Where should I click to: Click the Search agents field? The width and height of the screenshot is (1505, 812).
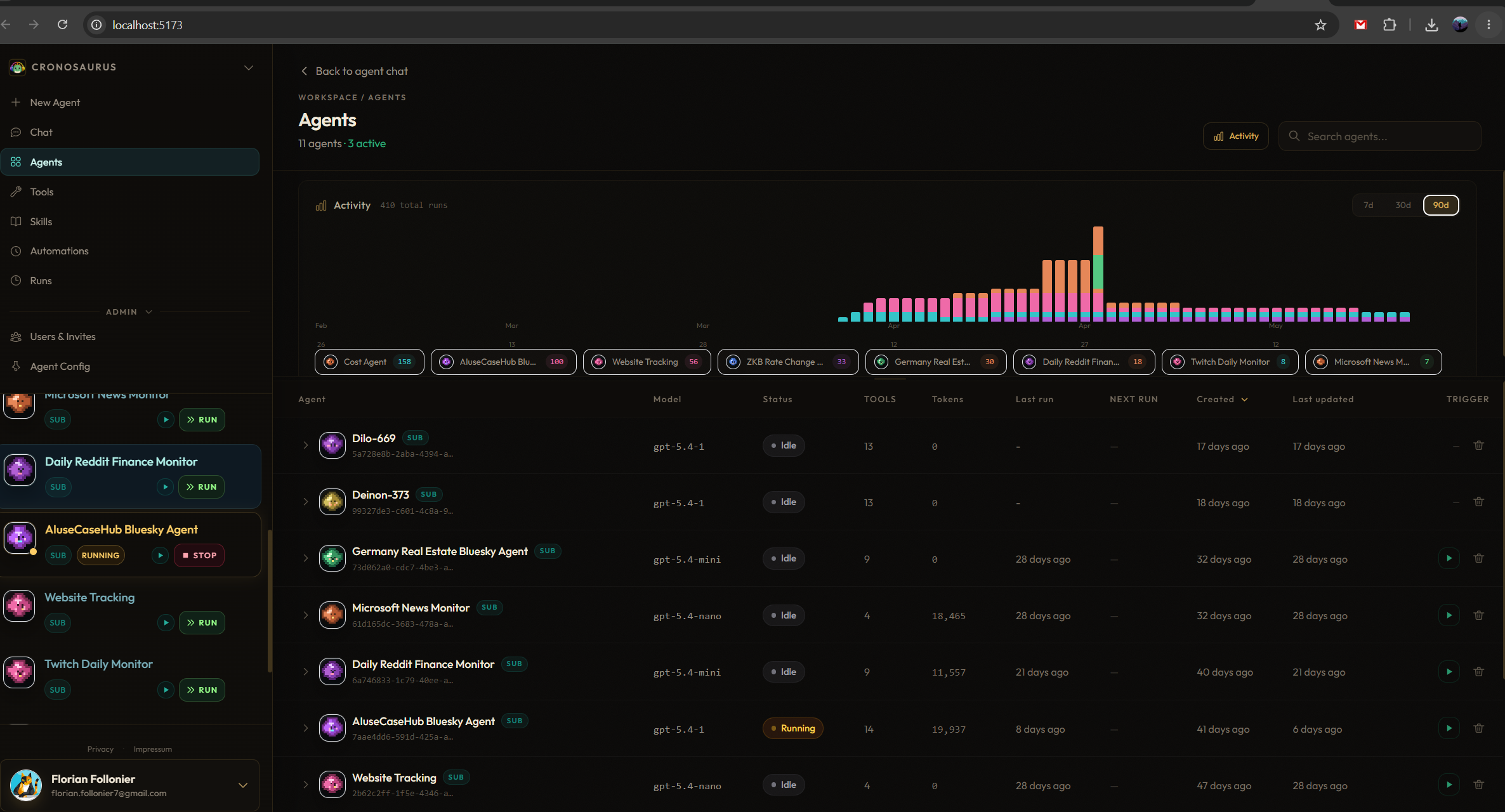[1379, 136]
